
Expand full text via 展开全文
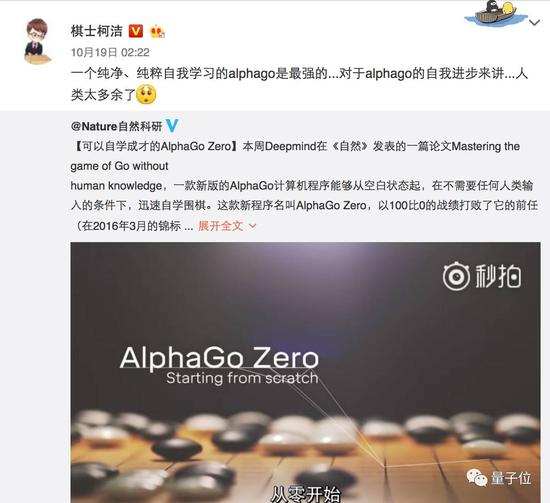point(221,226)
